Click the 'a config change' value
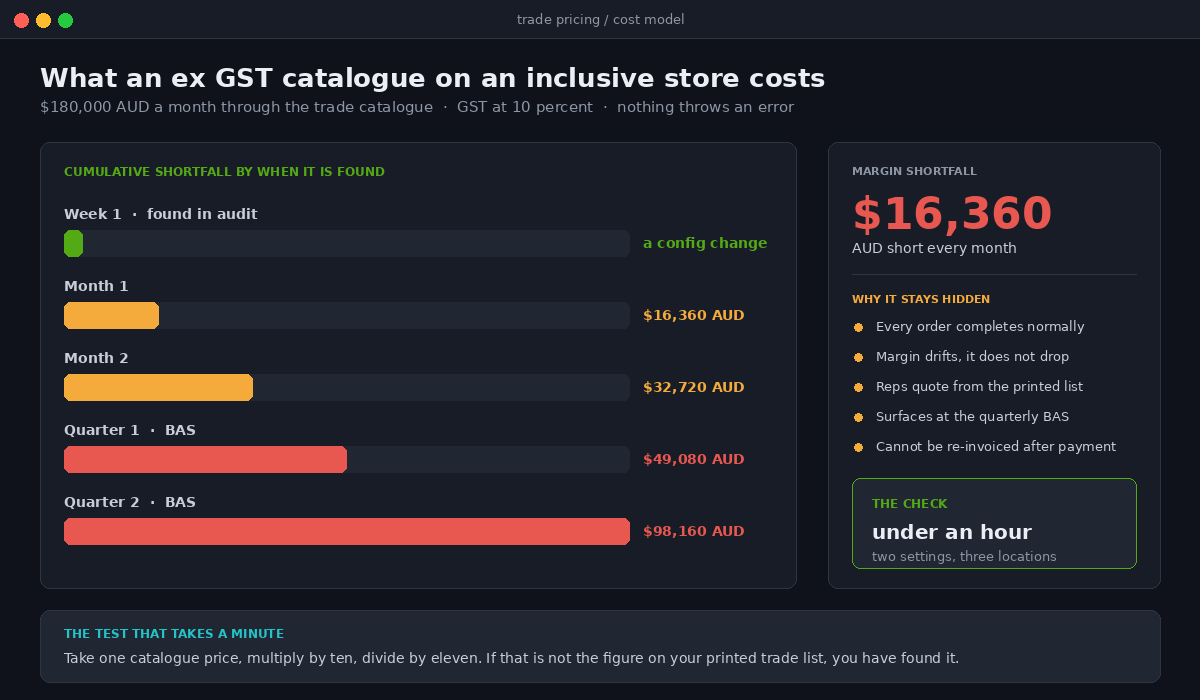The image size is (1200, 700). [x=705, y=243]
